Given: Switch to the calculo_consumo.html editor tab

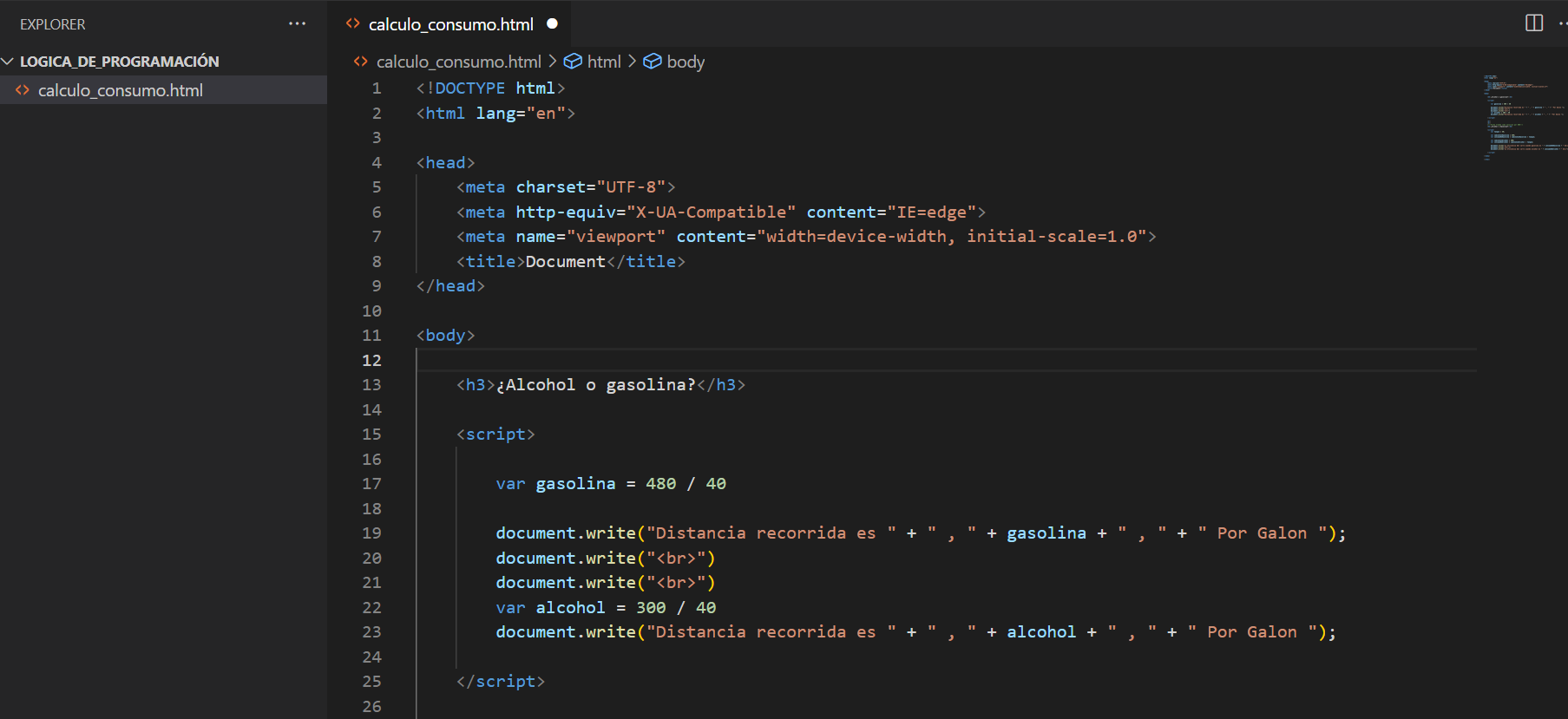Looking at the screenshot, I should (450, 24).
